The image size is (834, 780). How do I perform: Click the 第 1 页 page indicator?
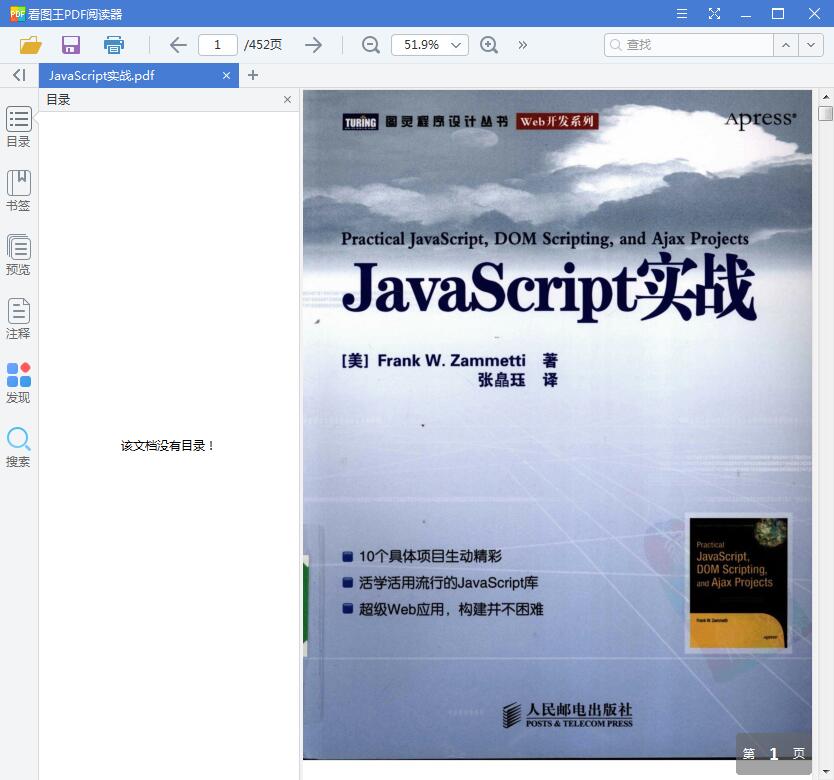(x=774, y=753)
